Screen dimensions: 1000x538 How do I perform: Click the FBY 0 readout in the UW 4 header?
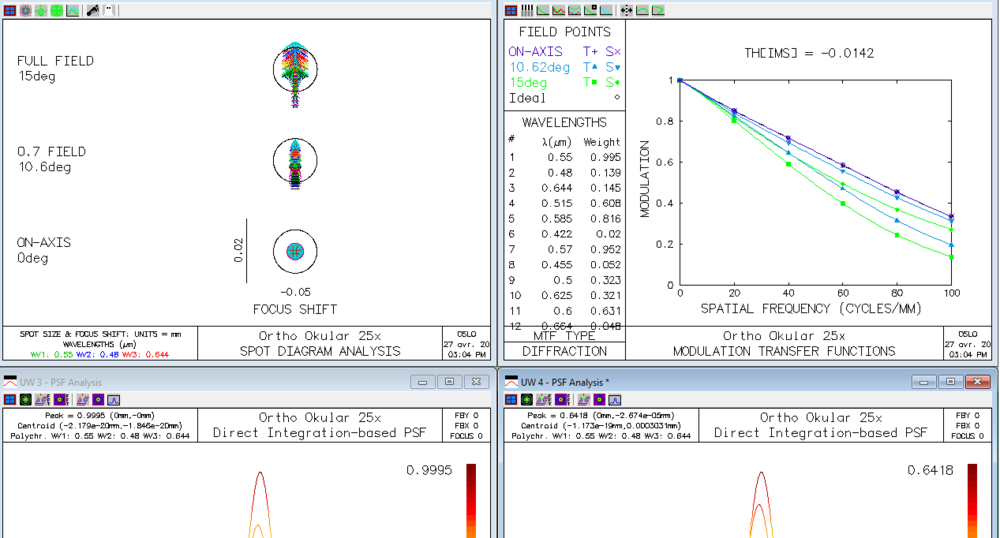(967, 416)
